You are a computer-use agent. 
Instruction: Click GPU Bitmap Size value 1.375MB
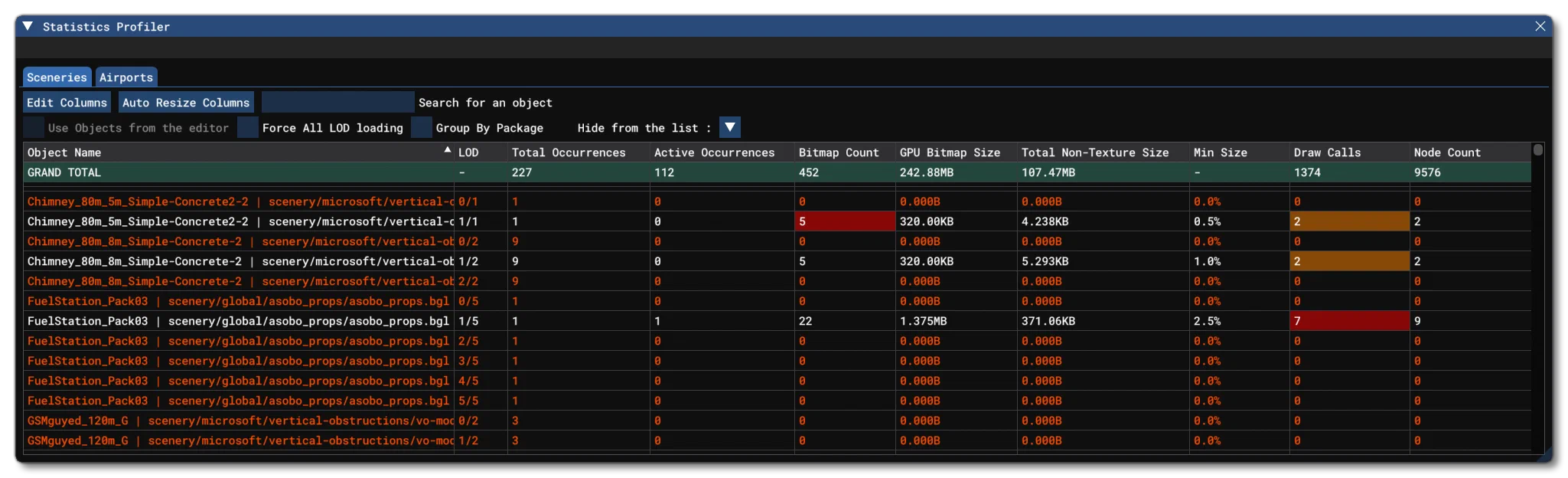pyautogui.click(x=923, y=321)
